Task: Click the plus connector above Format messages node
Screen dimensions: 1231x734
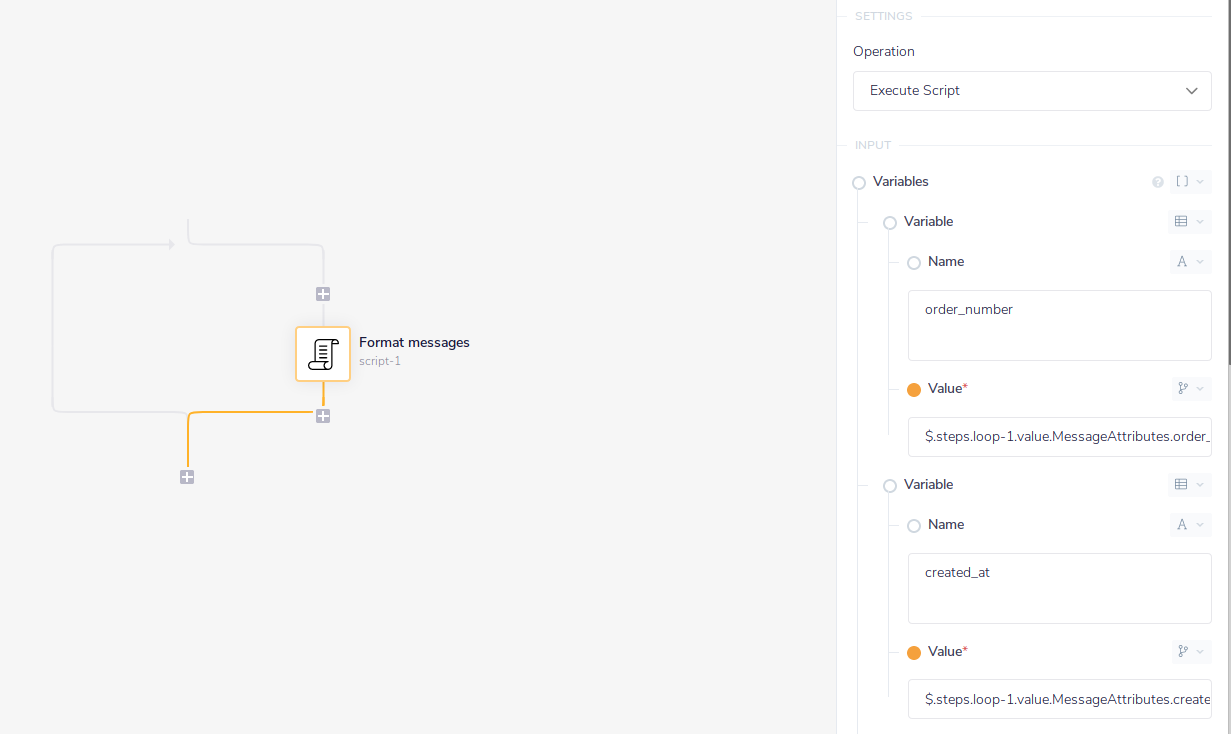Action: 323,294
